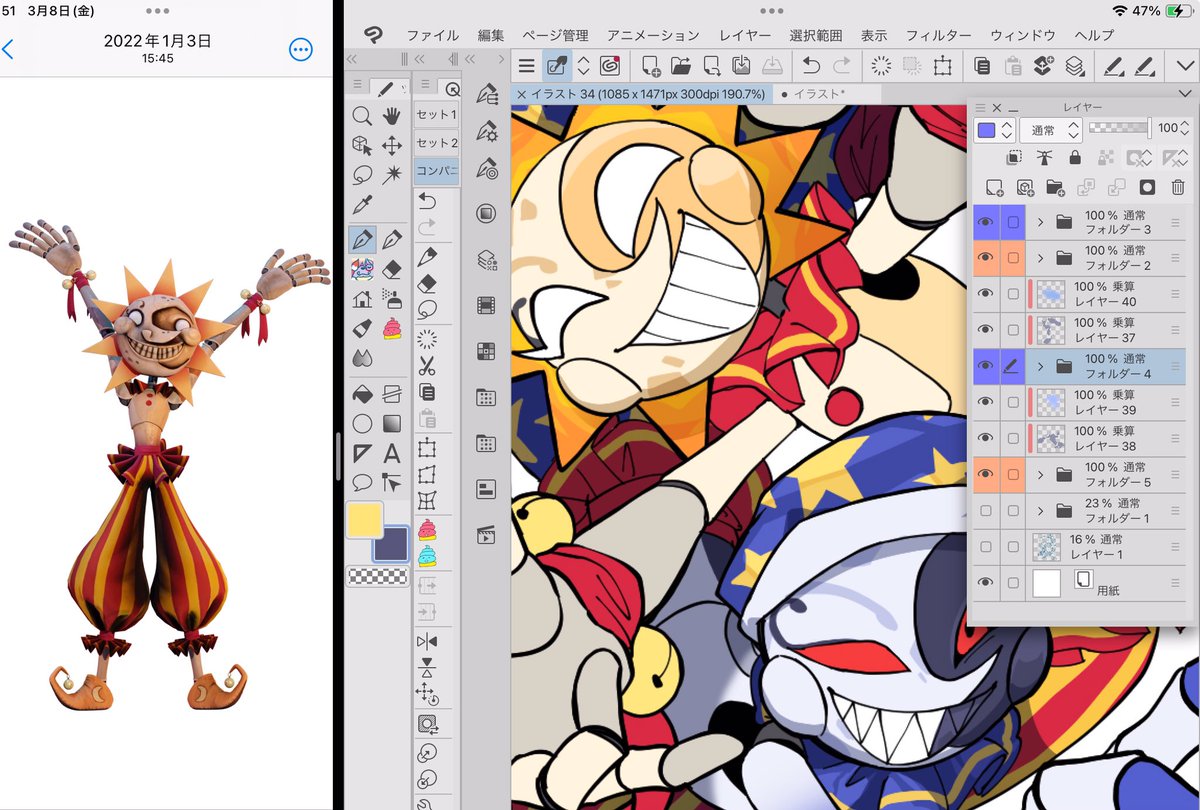Hide フォルダー 3 layer with eye icon
Image resolution: width=1200 pixels, height=810 pixels.
pyautogui.click(x=985, y=222)
